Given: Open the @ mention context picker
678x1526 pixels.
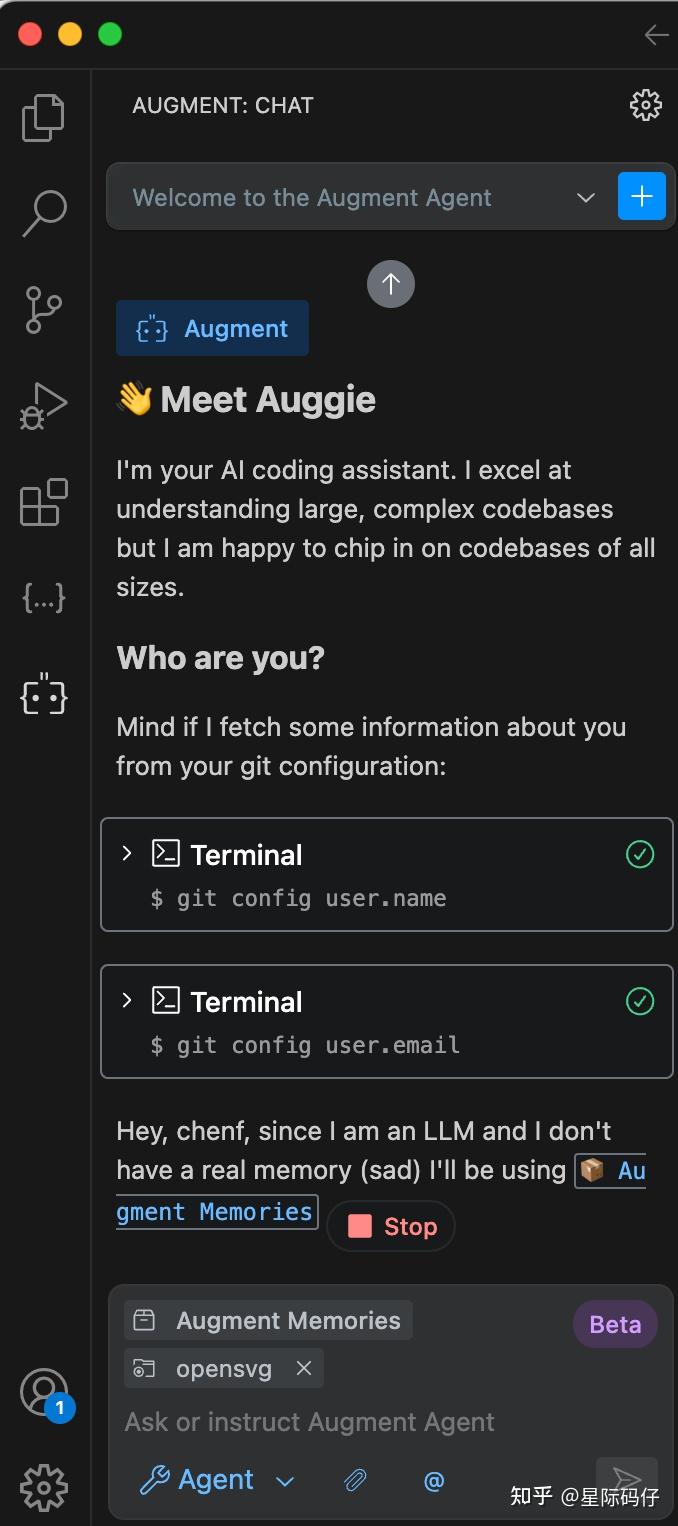Looking at the screenshot, I should 433,1481.
